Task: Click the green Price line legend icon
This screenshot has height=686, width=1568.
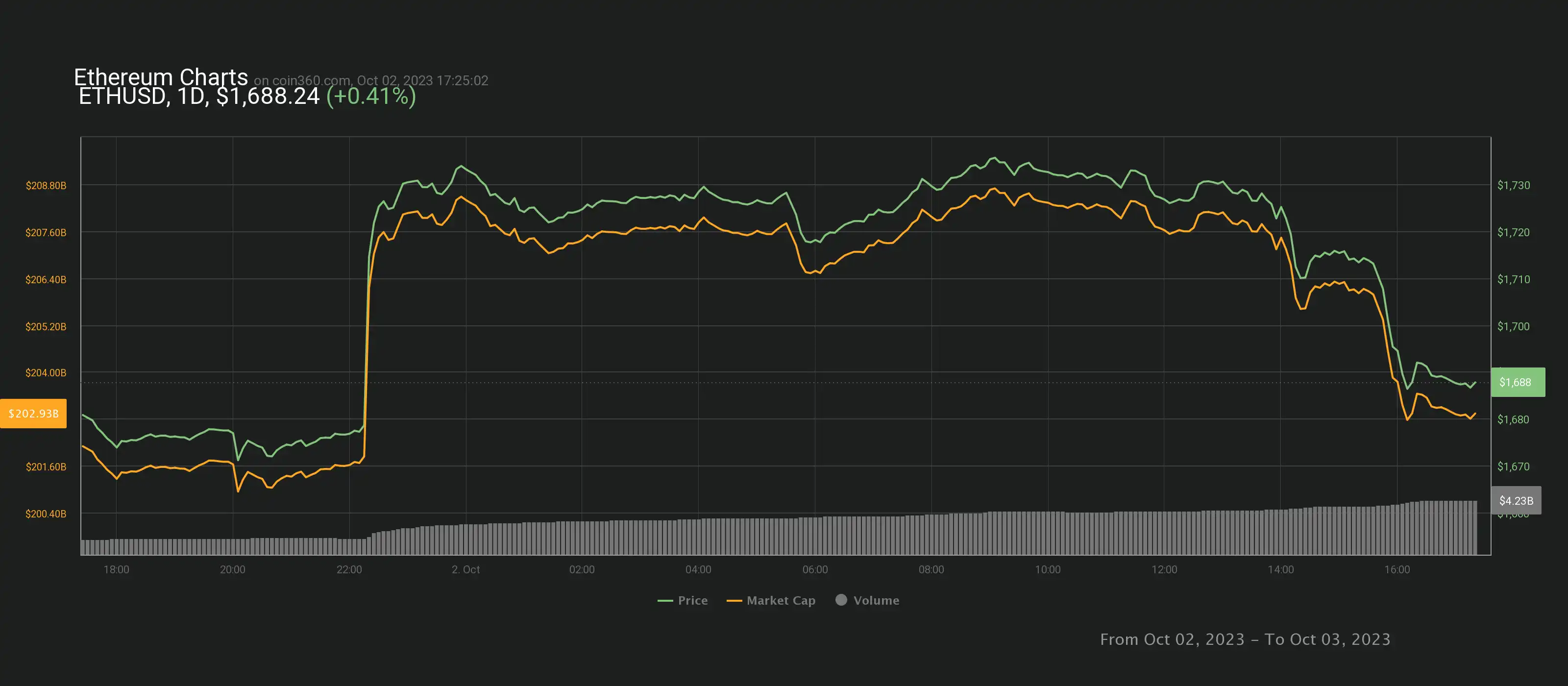Action: pos(665,601)
